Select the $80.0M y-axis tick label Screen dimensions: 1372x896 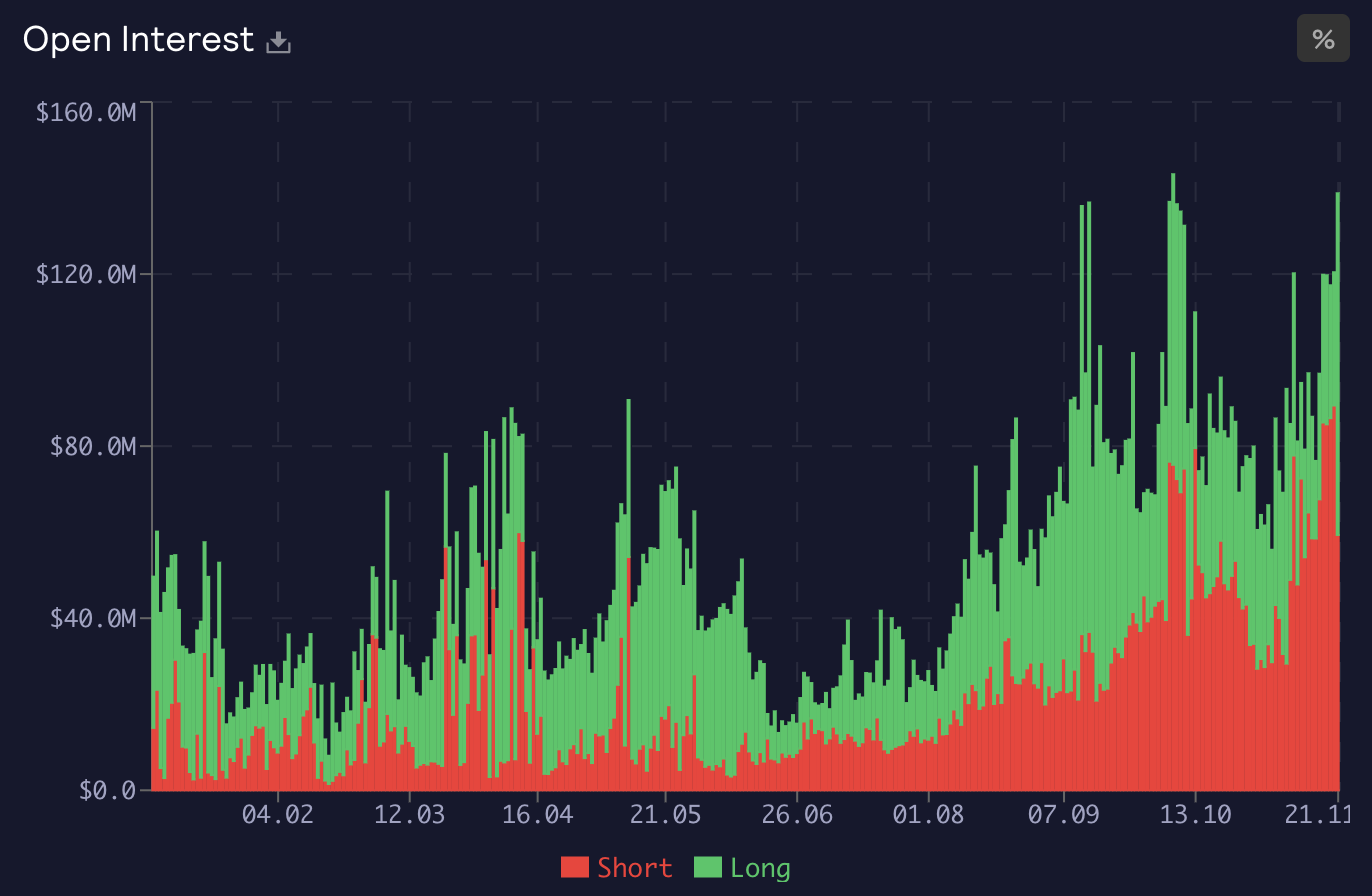[92, 446]
